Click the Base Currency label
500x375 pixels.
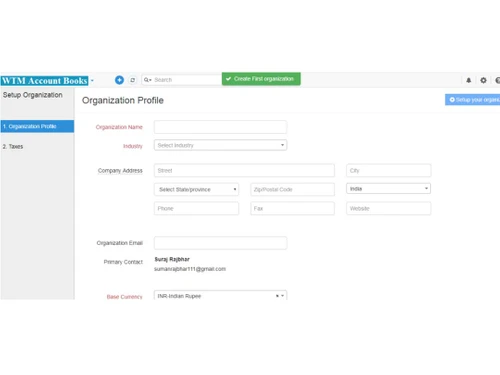(124, 297)
